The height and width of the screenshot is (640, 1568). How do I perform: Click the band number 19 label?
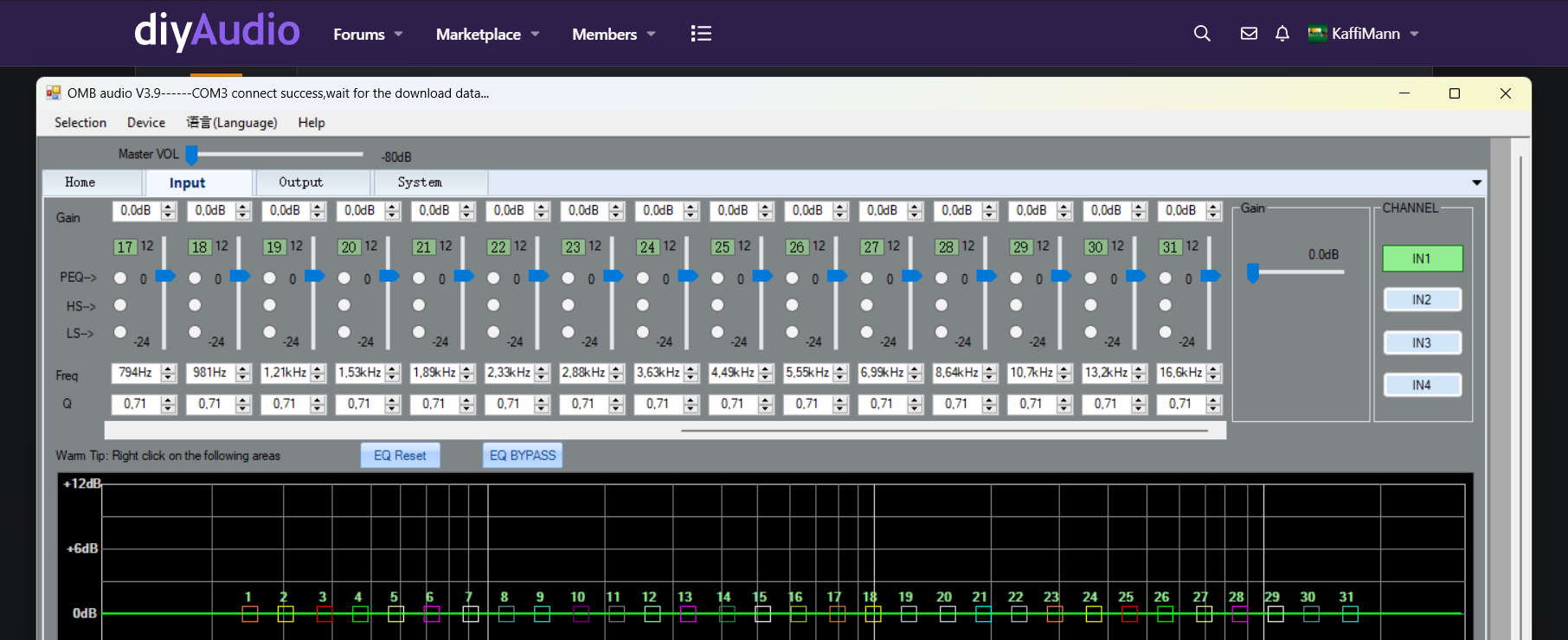274,247
